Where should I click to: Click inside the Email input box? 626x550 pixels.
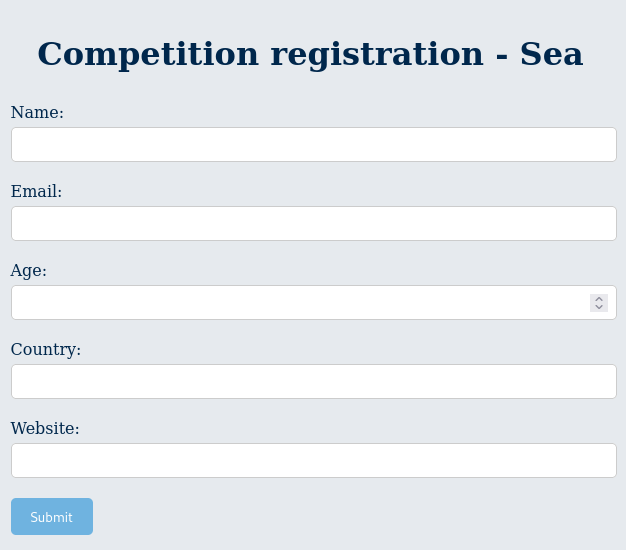[314, 224]
